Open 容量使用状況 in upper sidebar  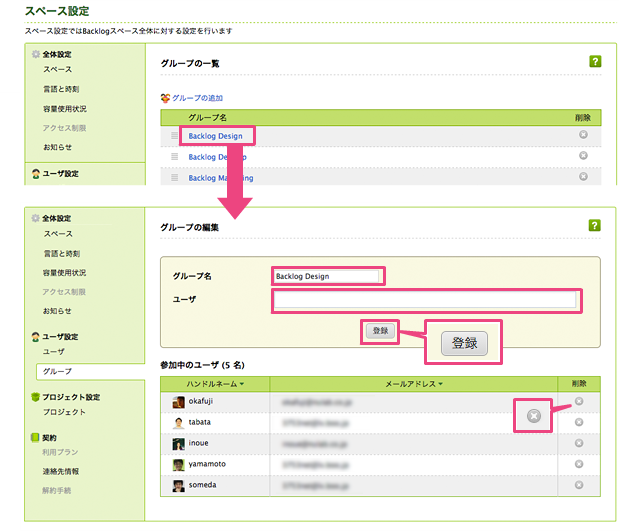pos(65,108)
